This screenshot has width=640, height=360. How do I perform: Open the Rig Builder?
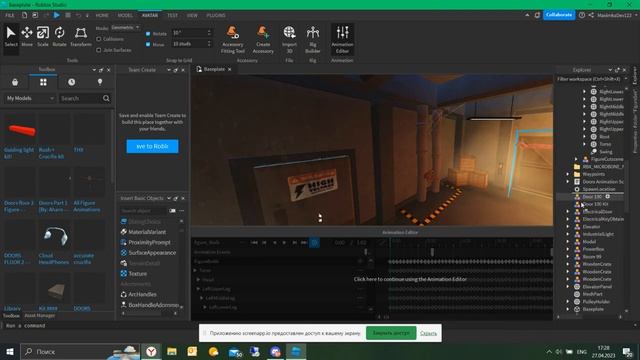[313, 39]
